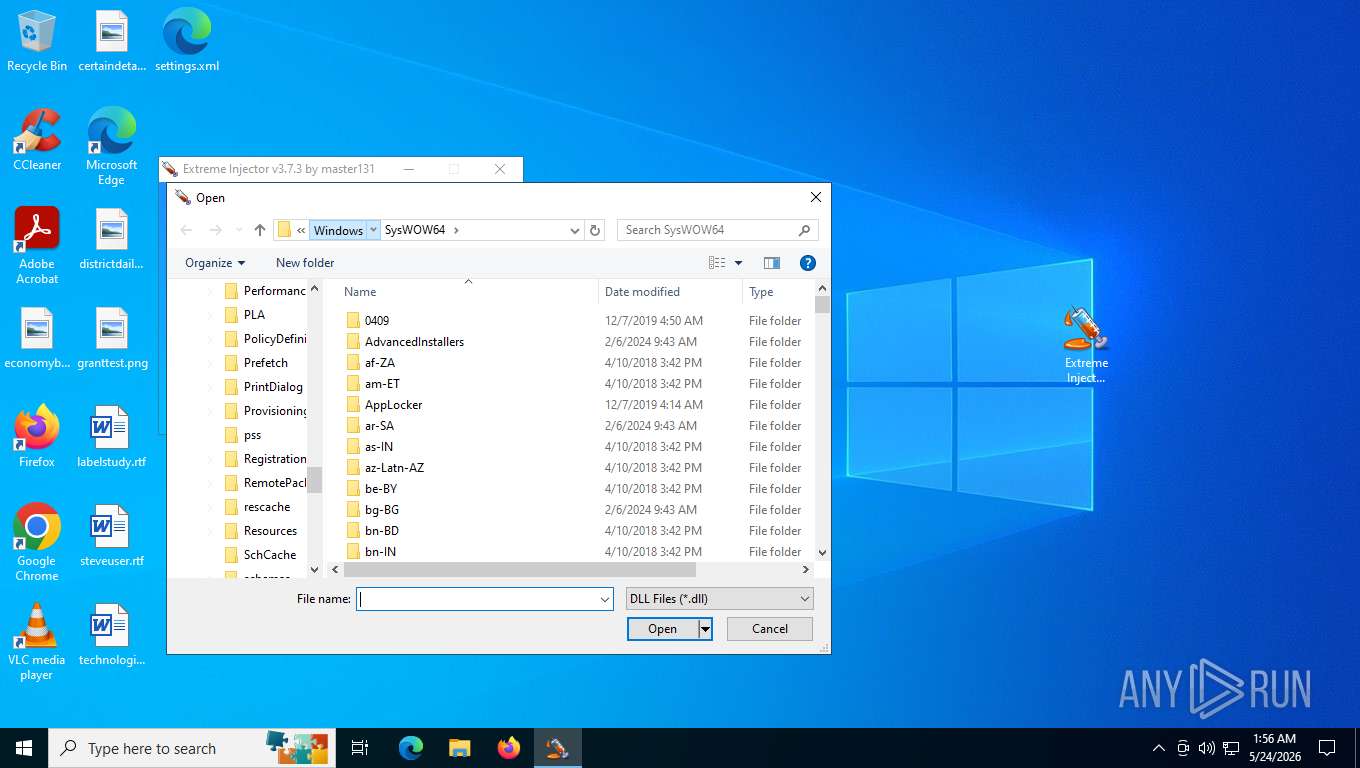
Task: Click the Open button's split arrow
Action: tap(705, 629)
